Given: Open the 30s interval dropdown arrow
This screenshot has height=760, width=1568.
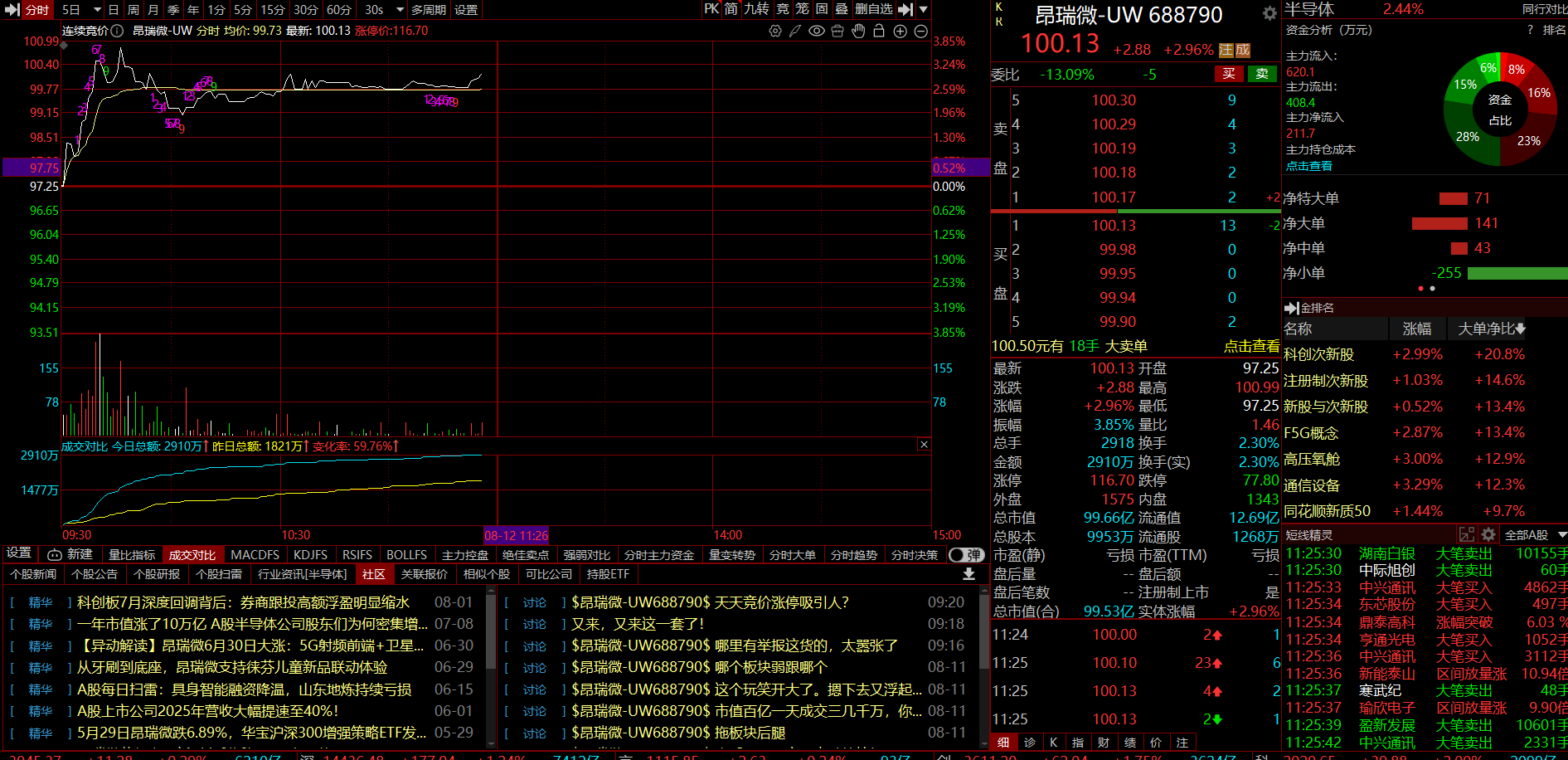Looking at the screenshot, I should coord(400,10).
